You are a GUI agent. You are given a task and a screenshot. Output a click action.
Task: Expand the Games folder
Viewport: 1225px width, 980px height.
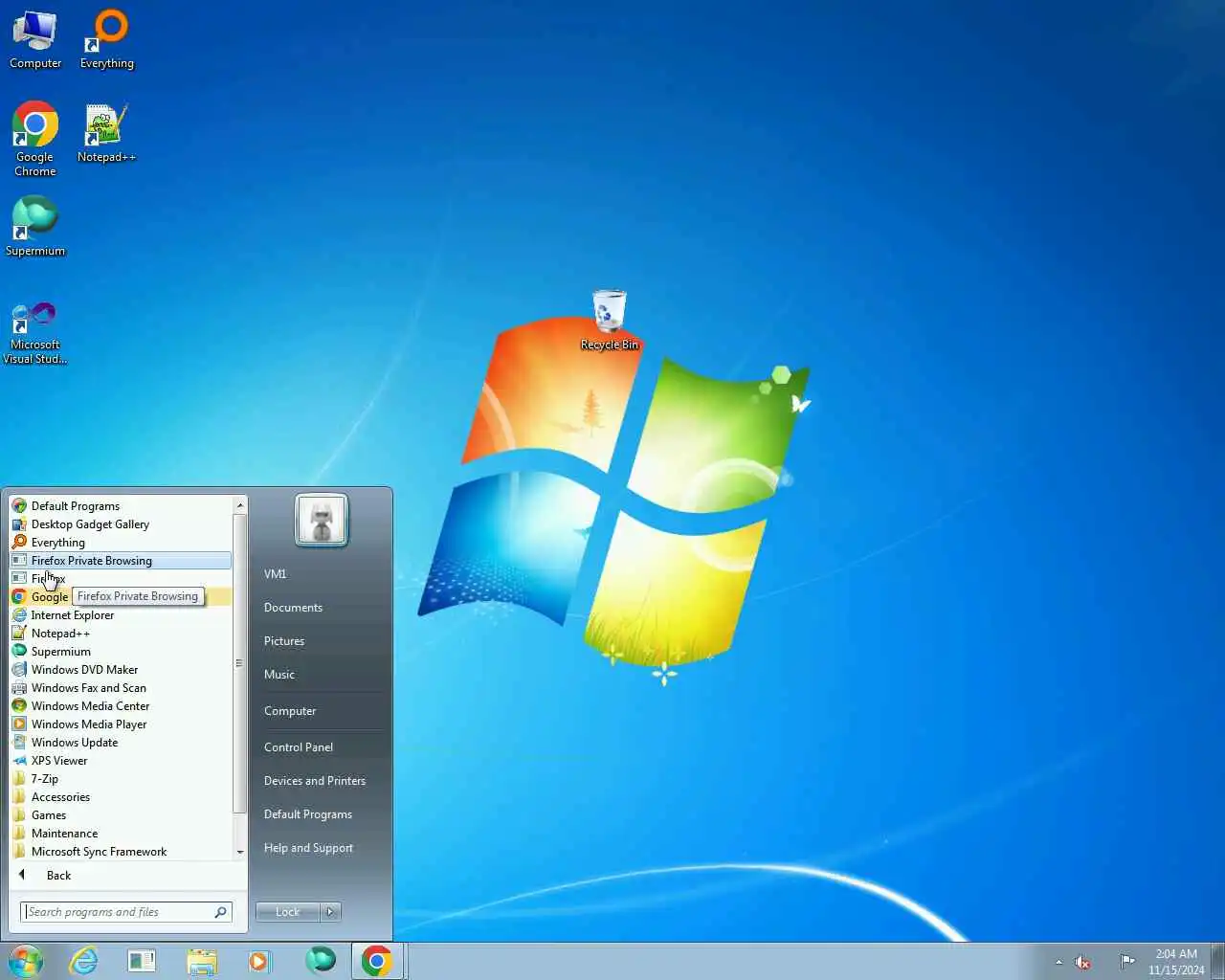tap(121, 815)
